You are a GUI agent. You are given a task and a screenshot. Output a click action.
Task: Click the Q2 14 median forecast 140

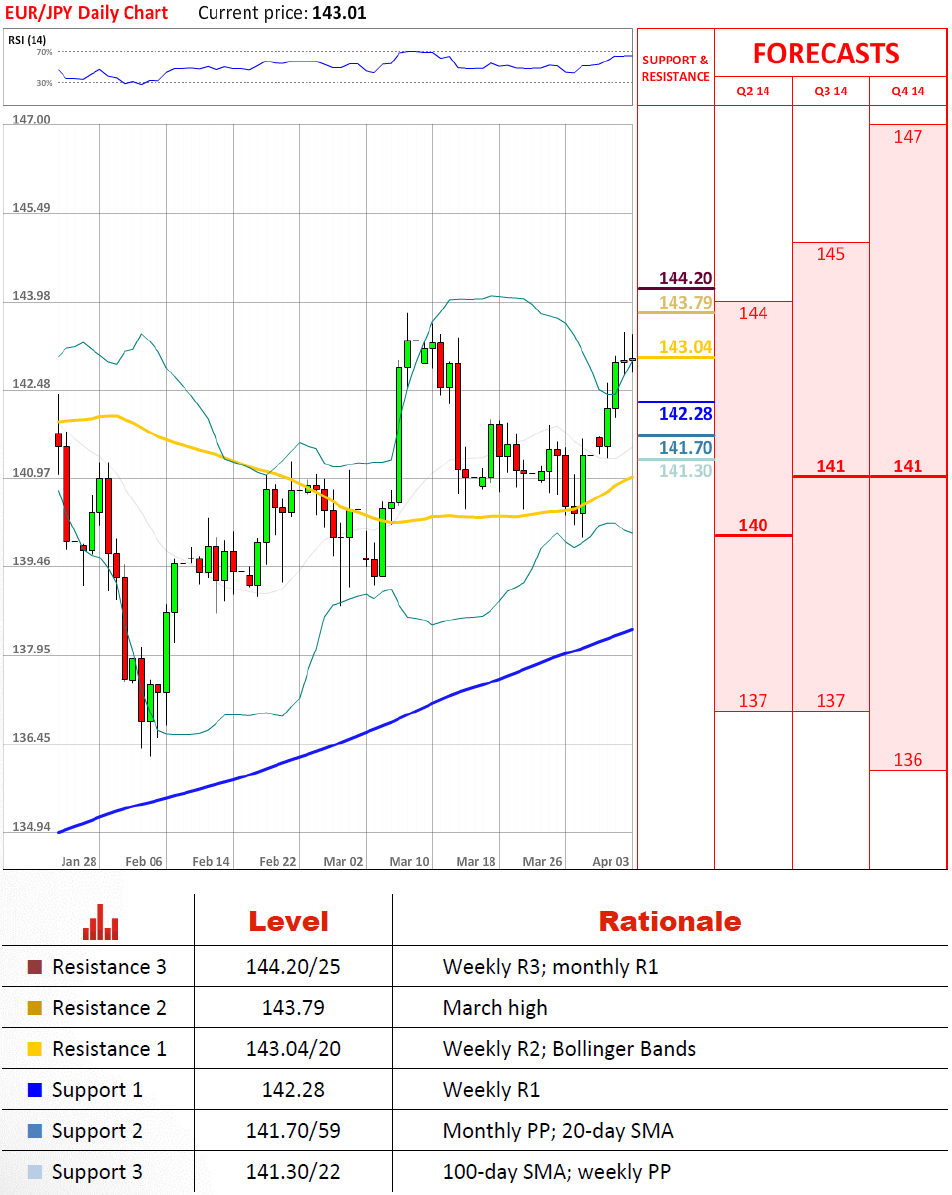click(x=753, y=525)
